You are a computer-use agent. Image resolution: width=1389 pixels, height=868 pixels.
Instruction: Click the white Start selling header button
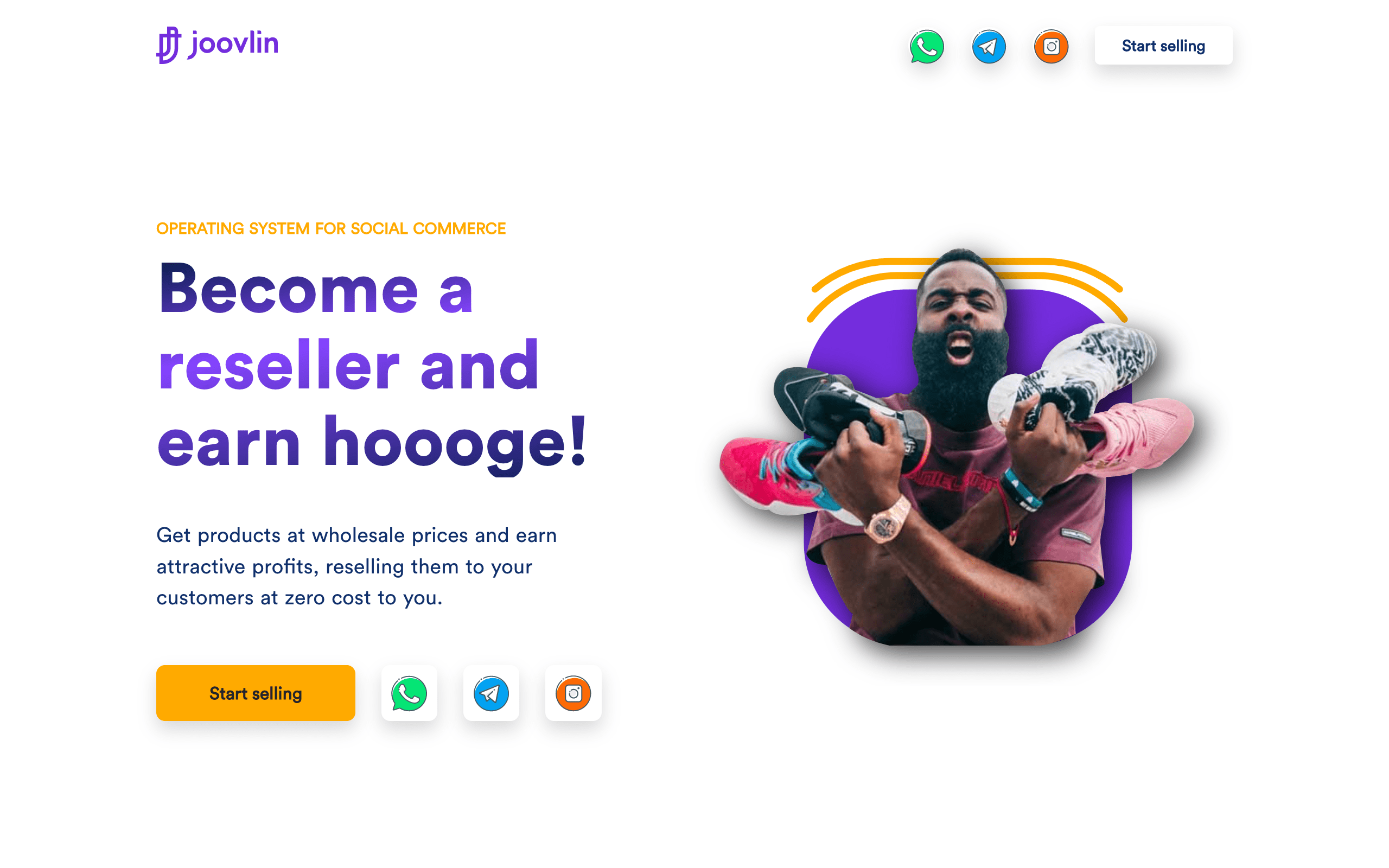1163,46
